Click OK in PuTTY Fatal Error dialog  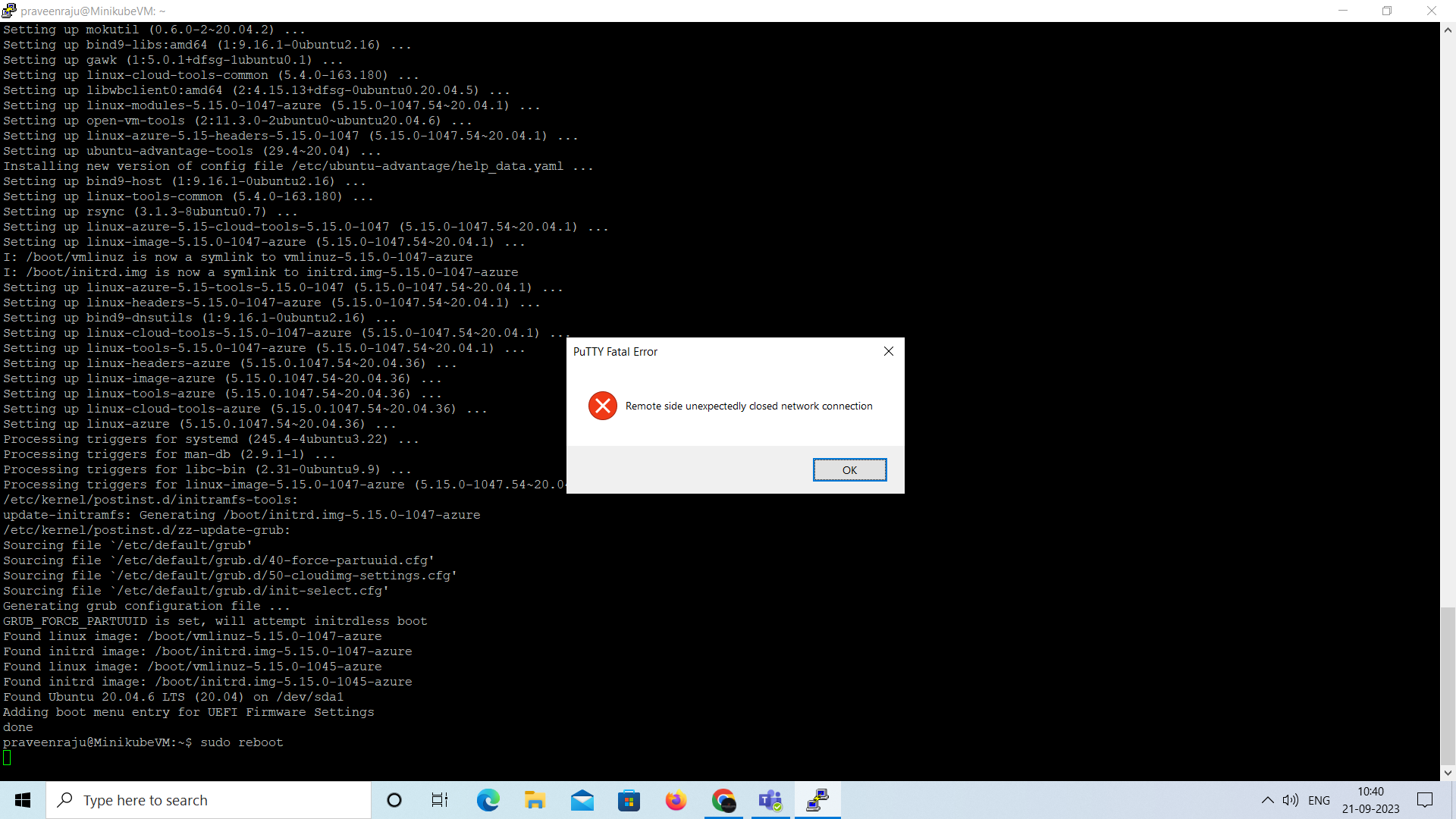point(849,470)
